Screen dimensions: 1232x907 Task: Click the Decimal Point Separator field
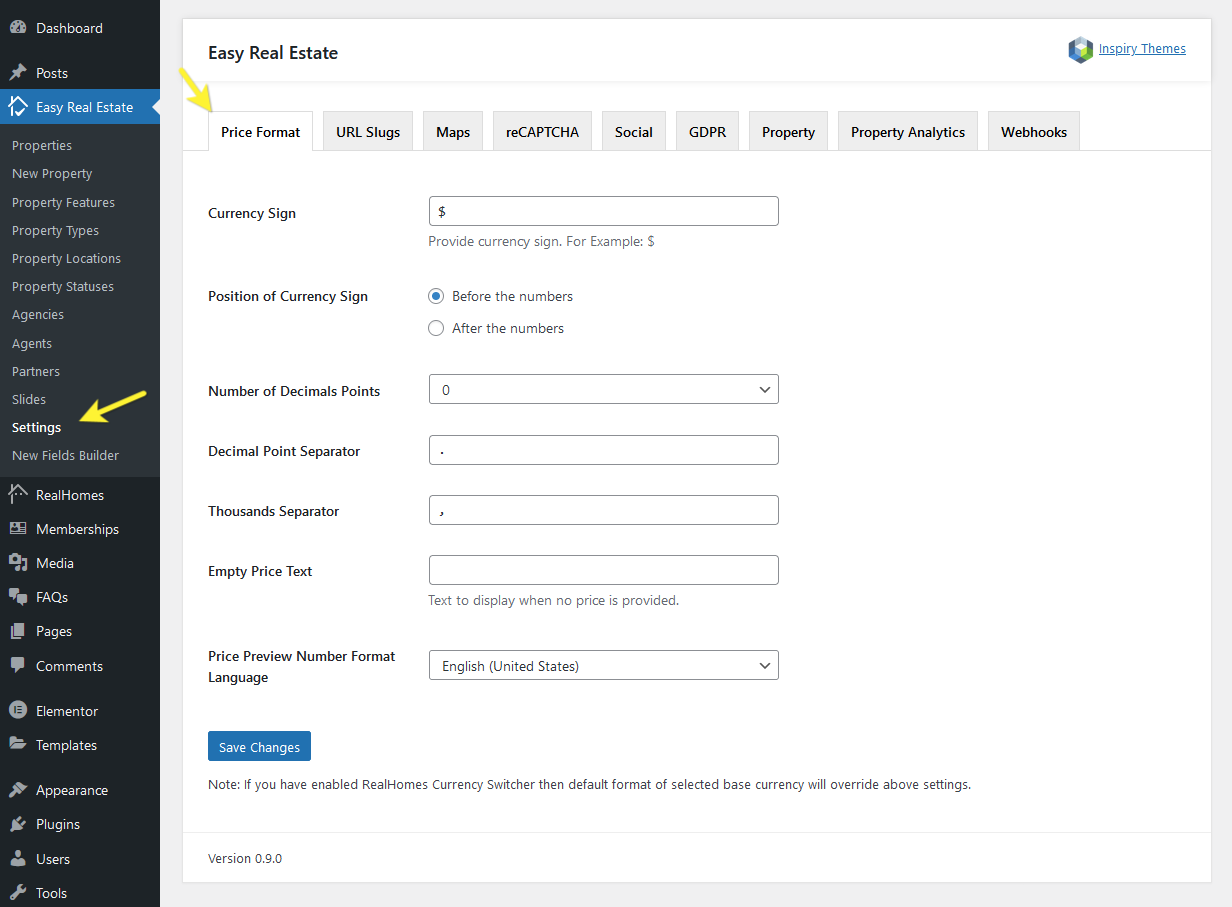tap(603, 450)
